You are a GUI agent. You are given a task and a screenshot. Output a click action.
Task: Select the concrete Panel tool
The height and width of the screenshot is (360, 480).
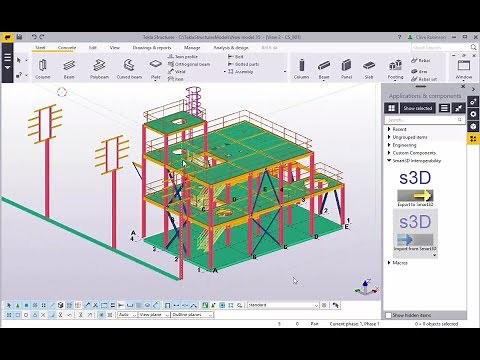point(346,69)
